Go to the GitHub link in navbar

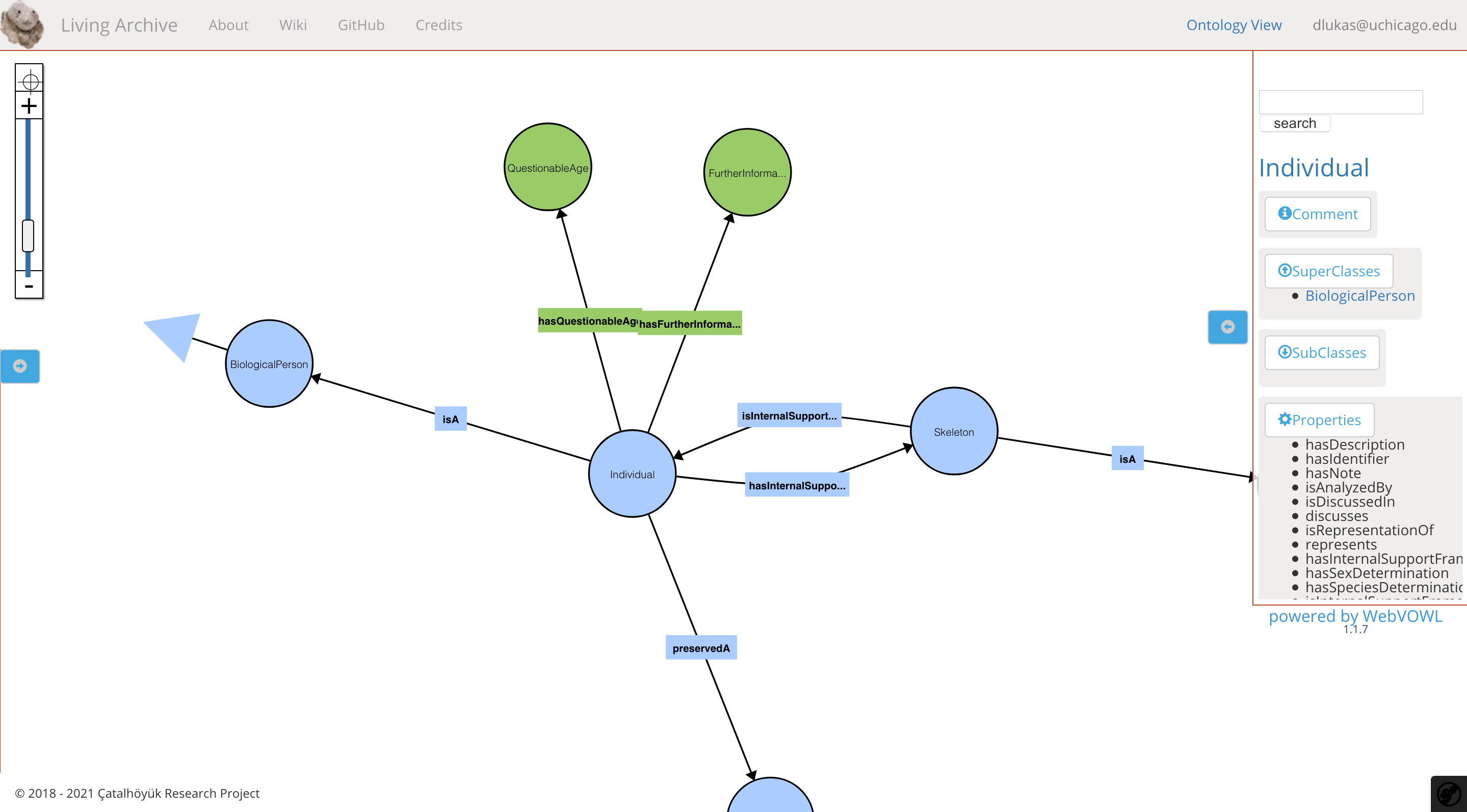tap(361, 25)
